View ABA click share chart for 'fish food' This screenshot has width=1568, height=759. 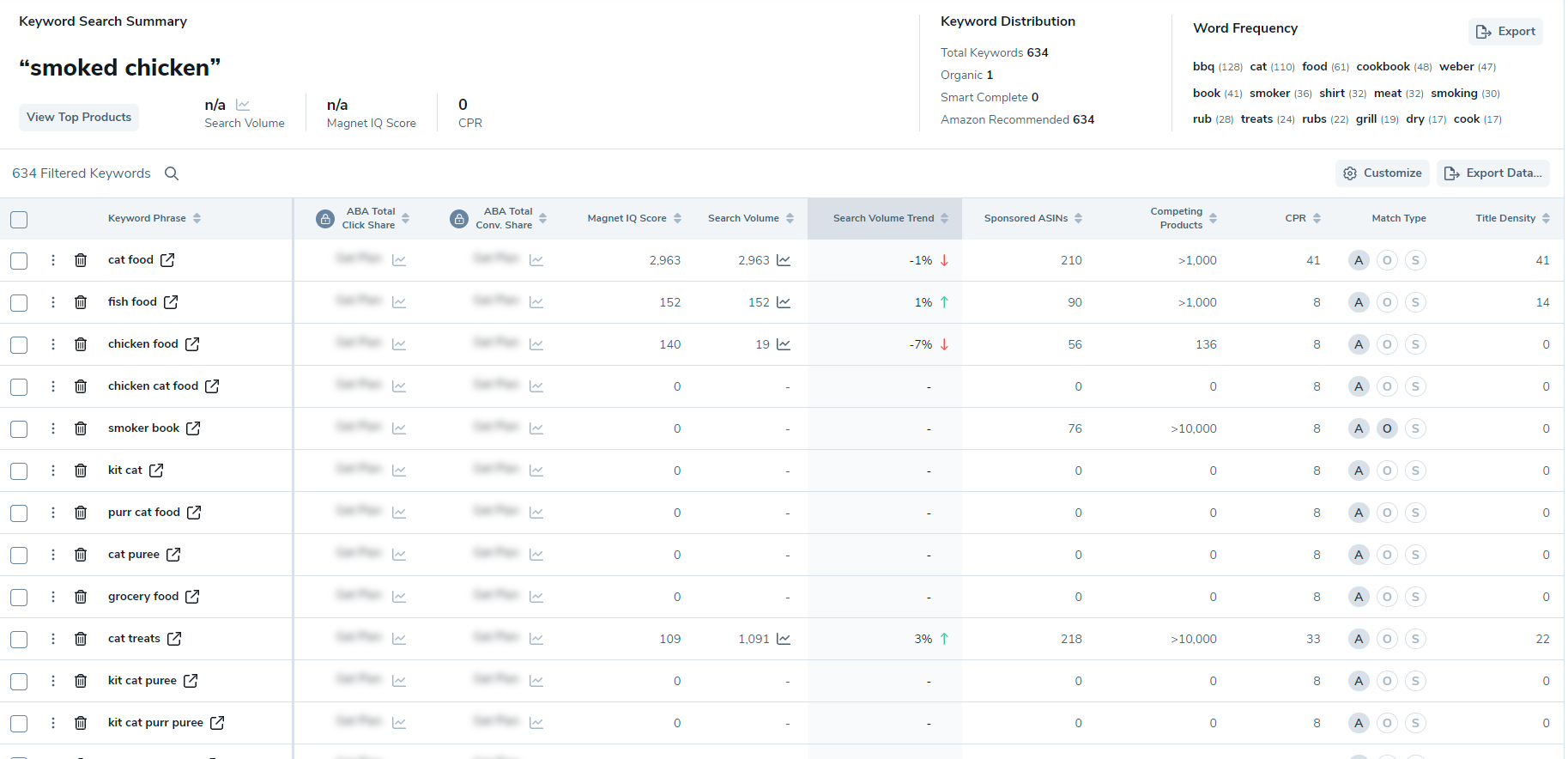pos(399,302)
